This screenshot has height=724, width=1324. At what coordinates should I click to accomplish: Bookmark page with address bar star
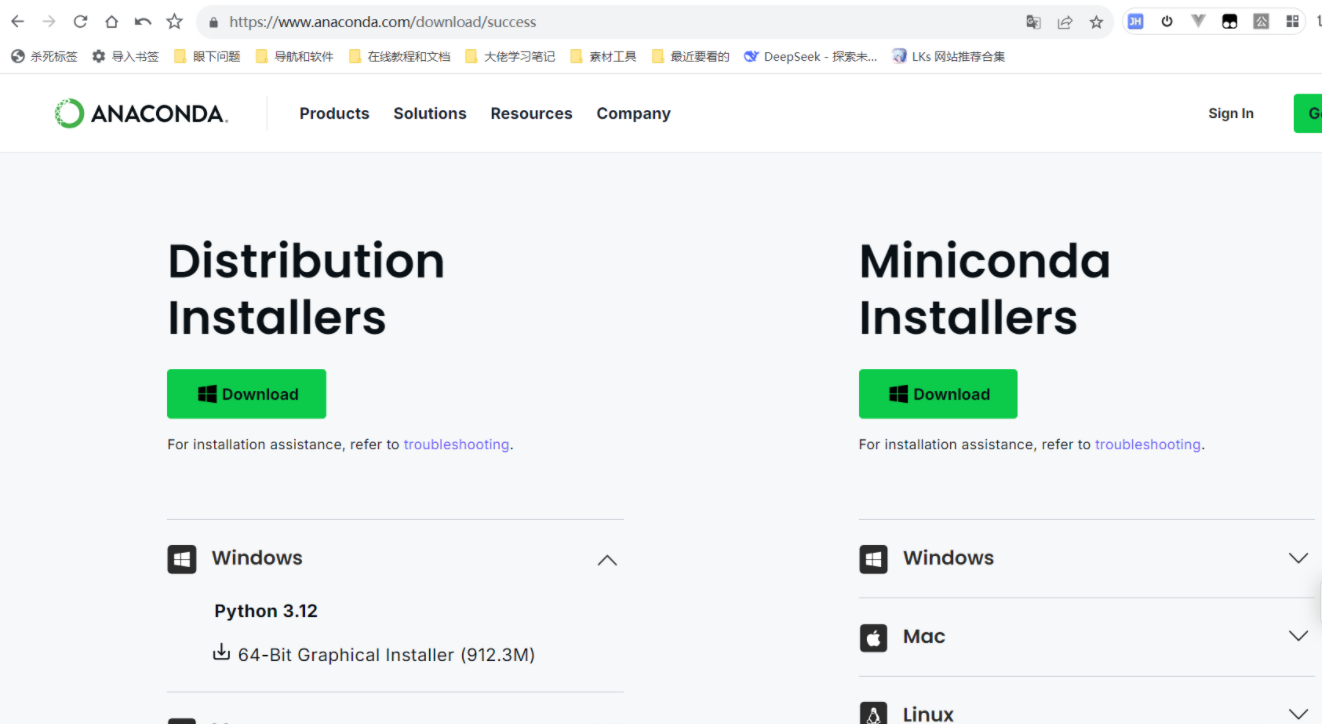coord(1096,21)
